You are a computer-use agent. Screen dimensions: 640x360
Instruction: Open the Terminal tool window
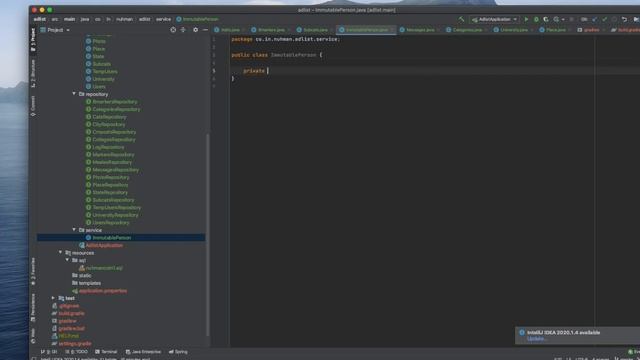106,352
